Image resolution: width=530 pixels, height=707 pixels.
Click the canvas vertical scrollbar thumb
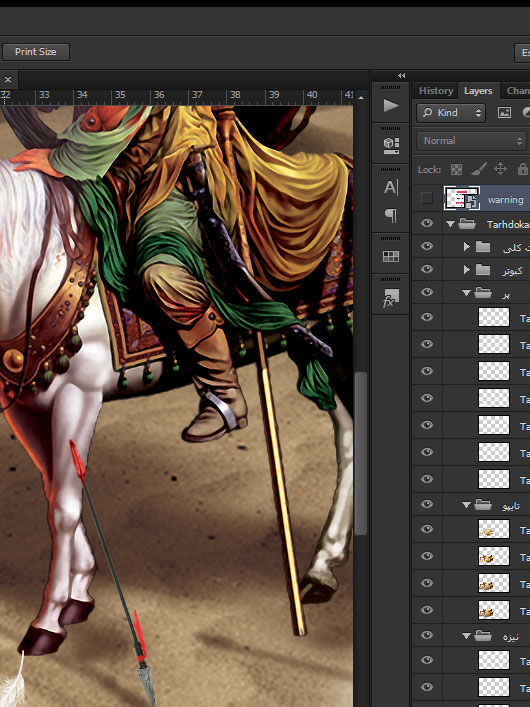pyautogui.click(x=360, y=453)
